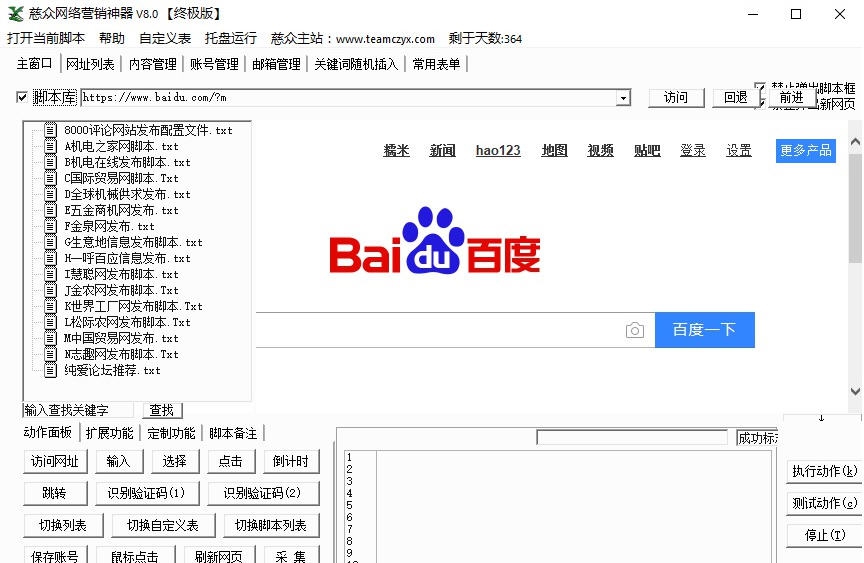
Task: Open the 打开当前脚本 menu
Action: (x=46, y=38)
